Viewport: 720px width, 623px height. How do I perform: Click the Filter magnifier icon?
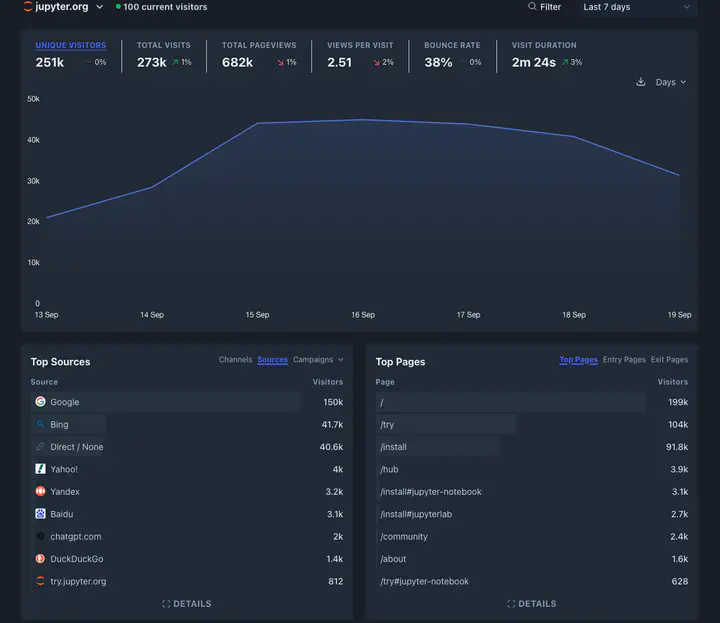(x=533, y=7)
